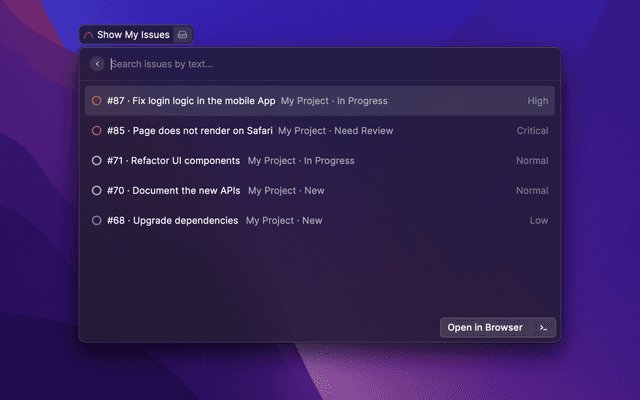The image size is (640, 400).
Task: Click the Low priority label on issue #68
Action: click(x=539, y=221)
